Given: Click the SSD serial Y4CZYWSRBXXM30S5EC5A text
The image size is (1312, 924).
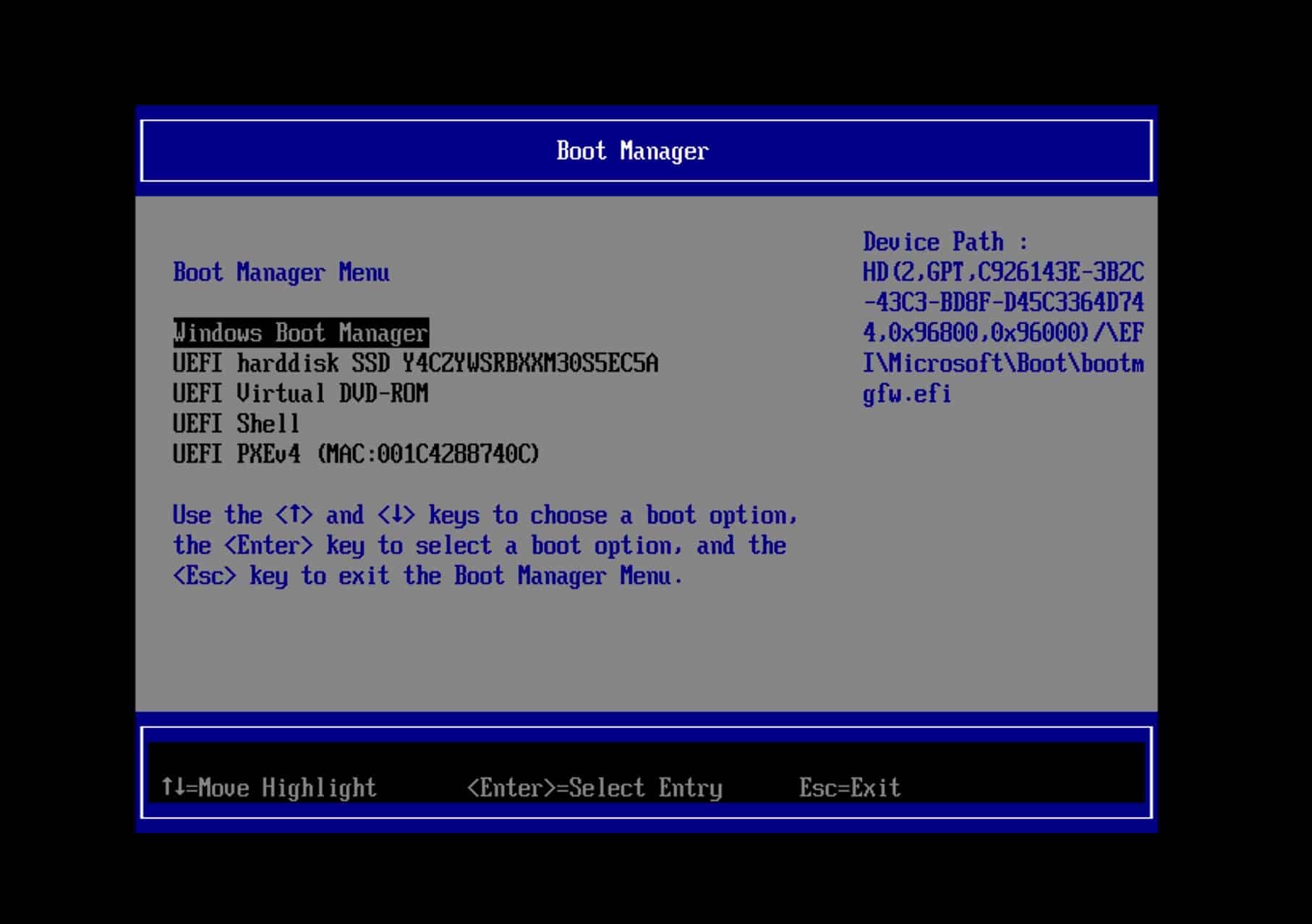Looking at the screenshot, I should coord(530,363).
